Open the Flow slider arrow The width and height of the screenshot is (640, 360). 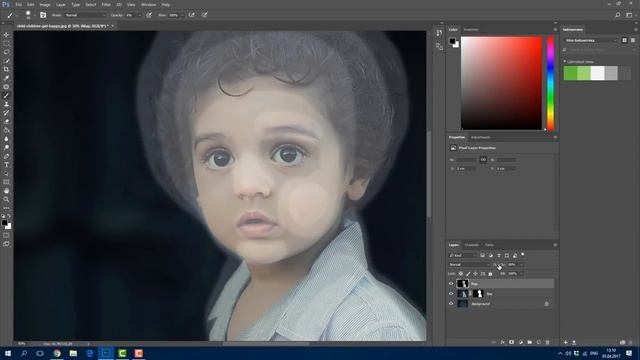tap(182, 15)
